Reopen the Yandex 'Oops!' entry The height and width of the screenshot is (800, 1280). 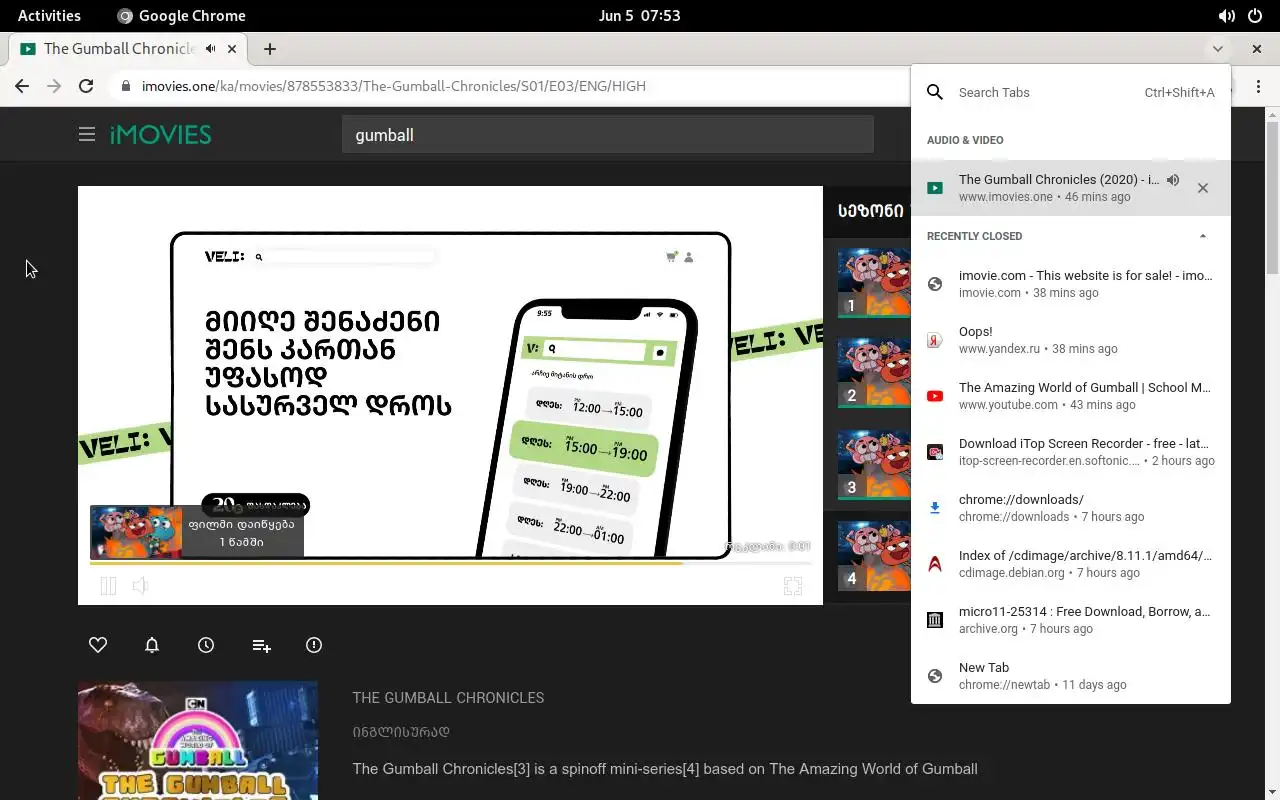click(x=1071, y=340)
